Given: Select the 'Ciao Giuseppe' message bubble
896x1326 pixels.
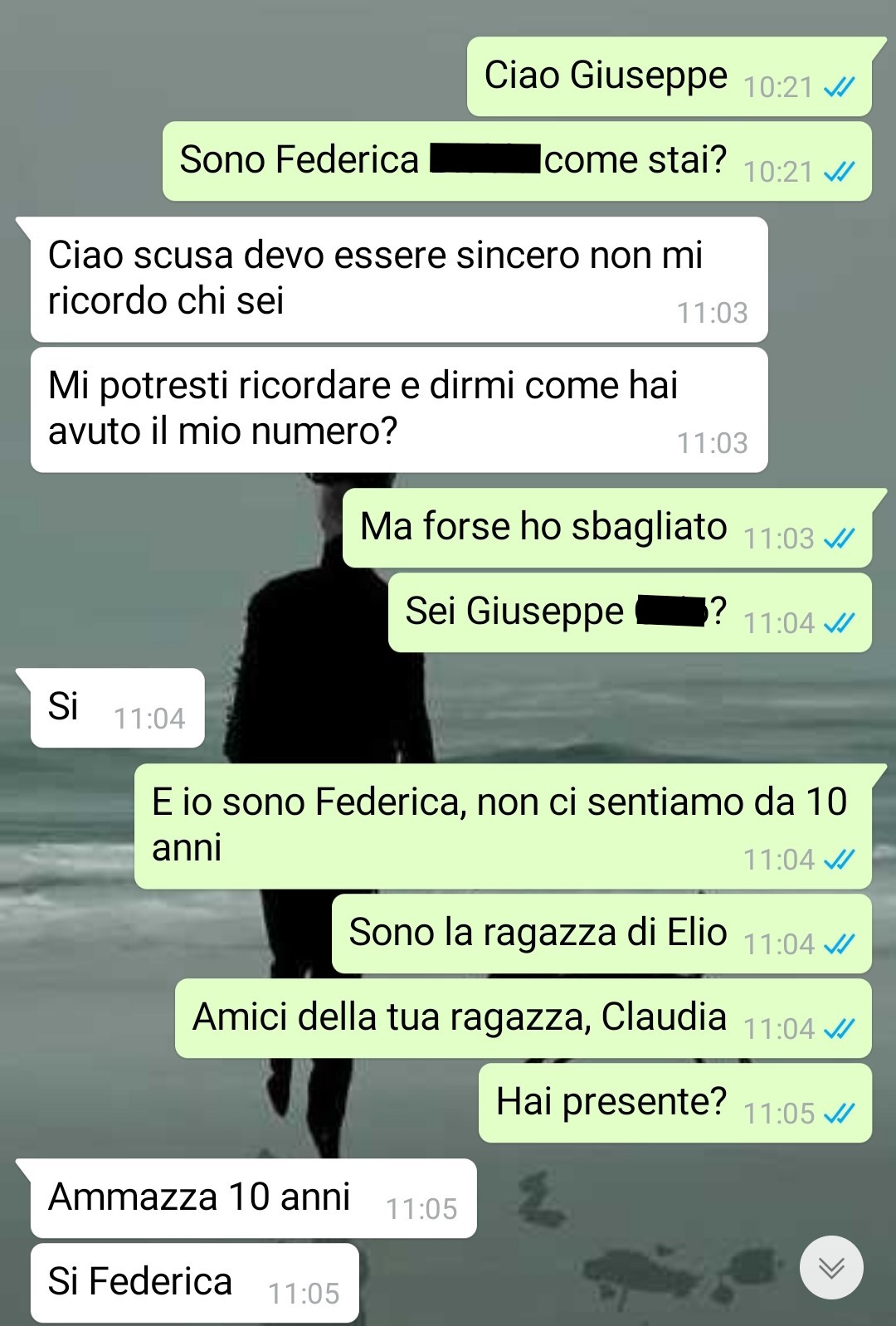Looking at the screenshot, I should click(x=670, y=76).
